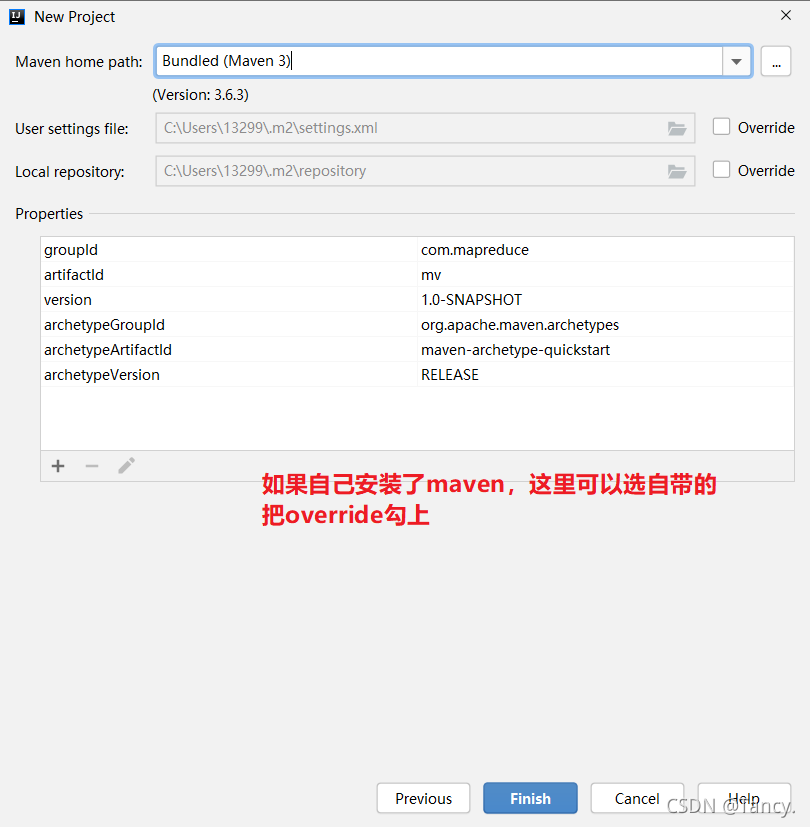Screen dimensions: 810x827
Task: Open Help for this dialog
Action: tap(744, 798)
